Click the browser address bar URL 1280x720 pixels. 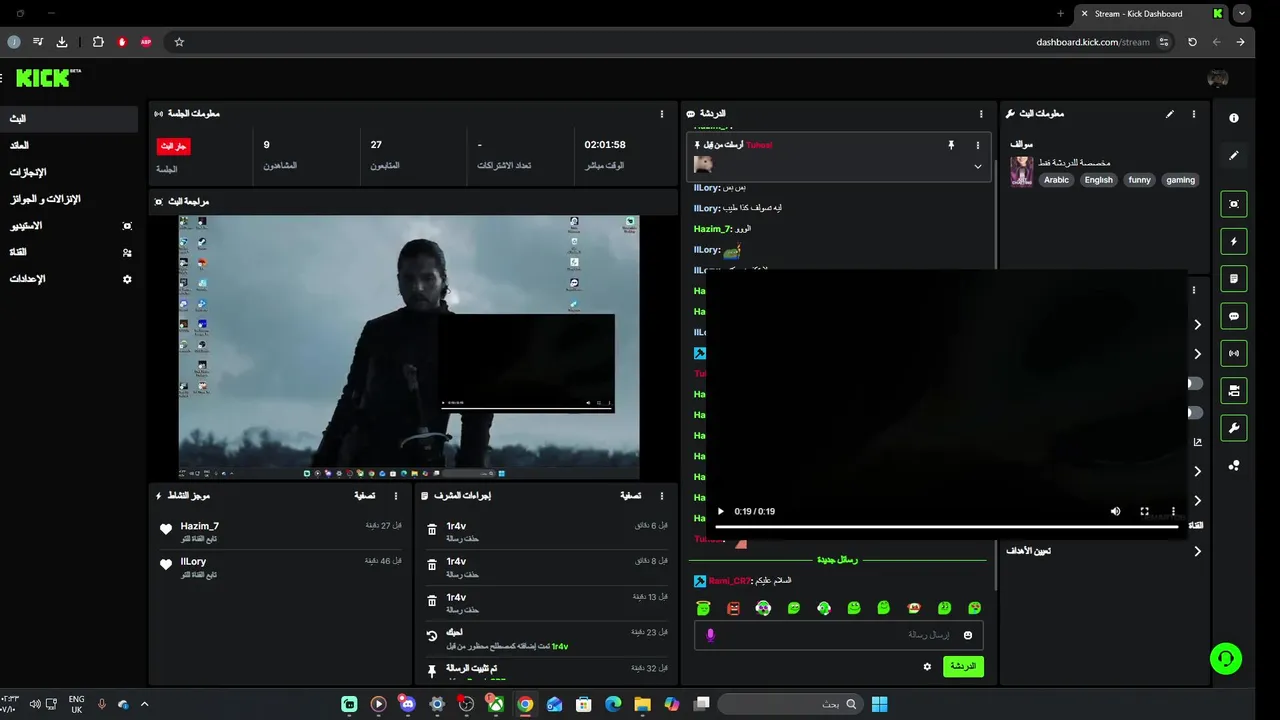click(1093, 42)
